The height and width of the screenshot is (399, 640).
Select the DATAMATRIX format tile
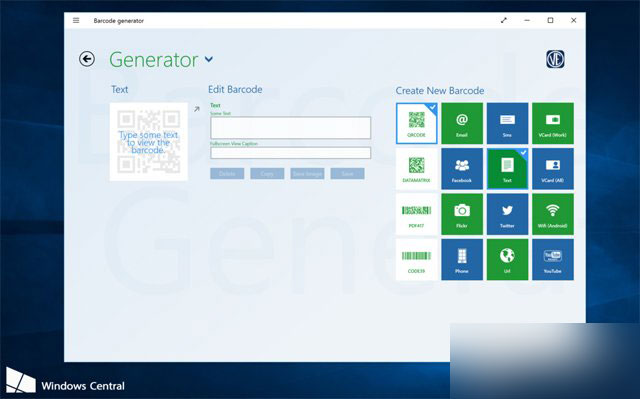click(416, 168)
